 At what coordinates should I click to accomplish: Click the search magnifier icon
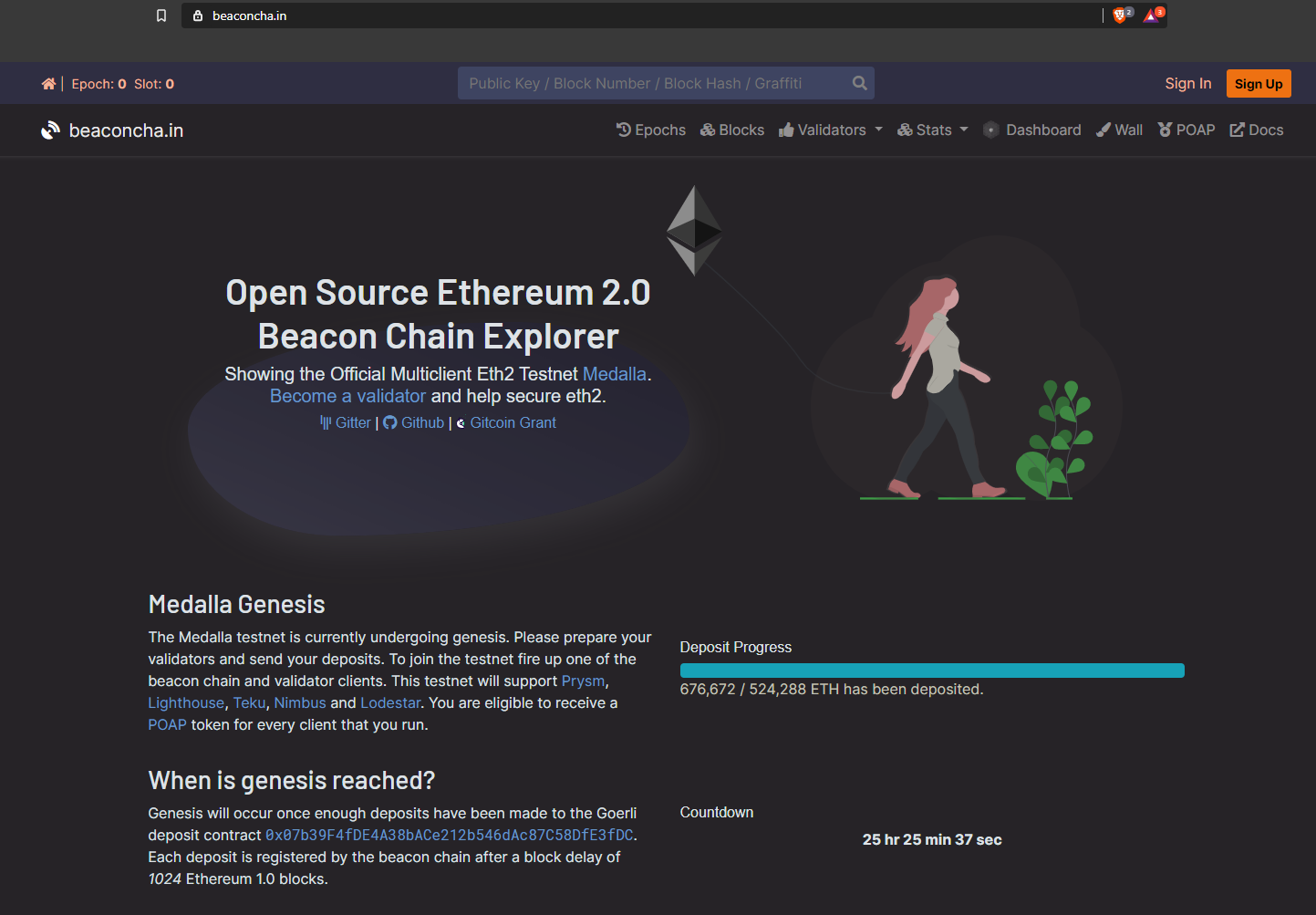859,83
